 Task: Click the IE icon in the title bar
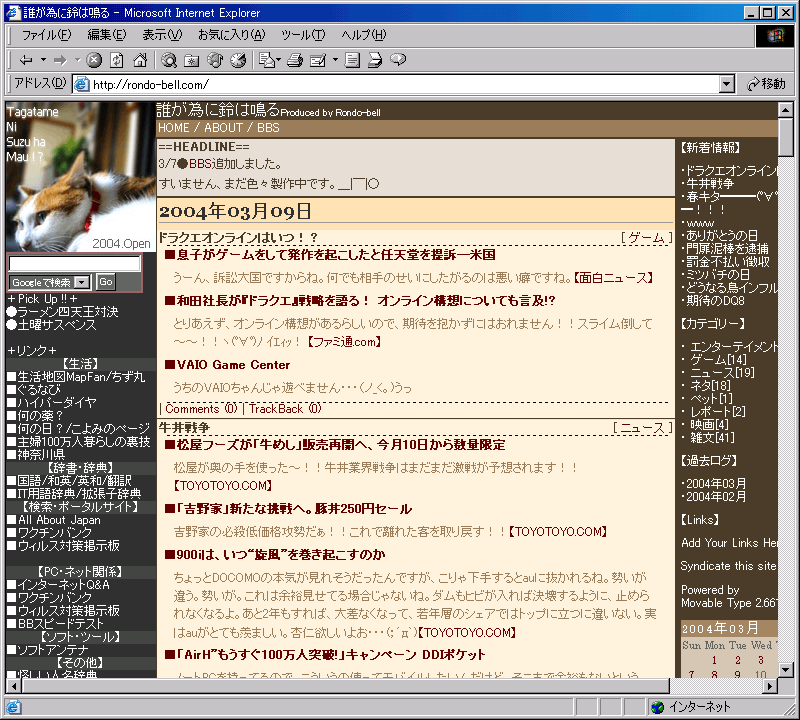[14, 12]
